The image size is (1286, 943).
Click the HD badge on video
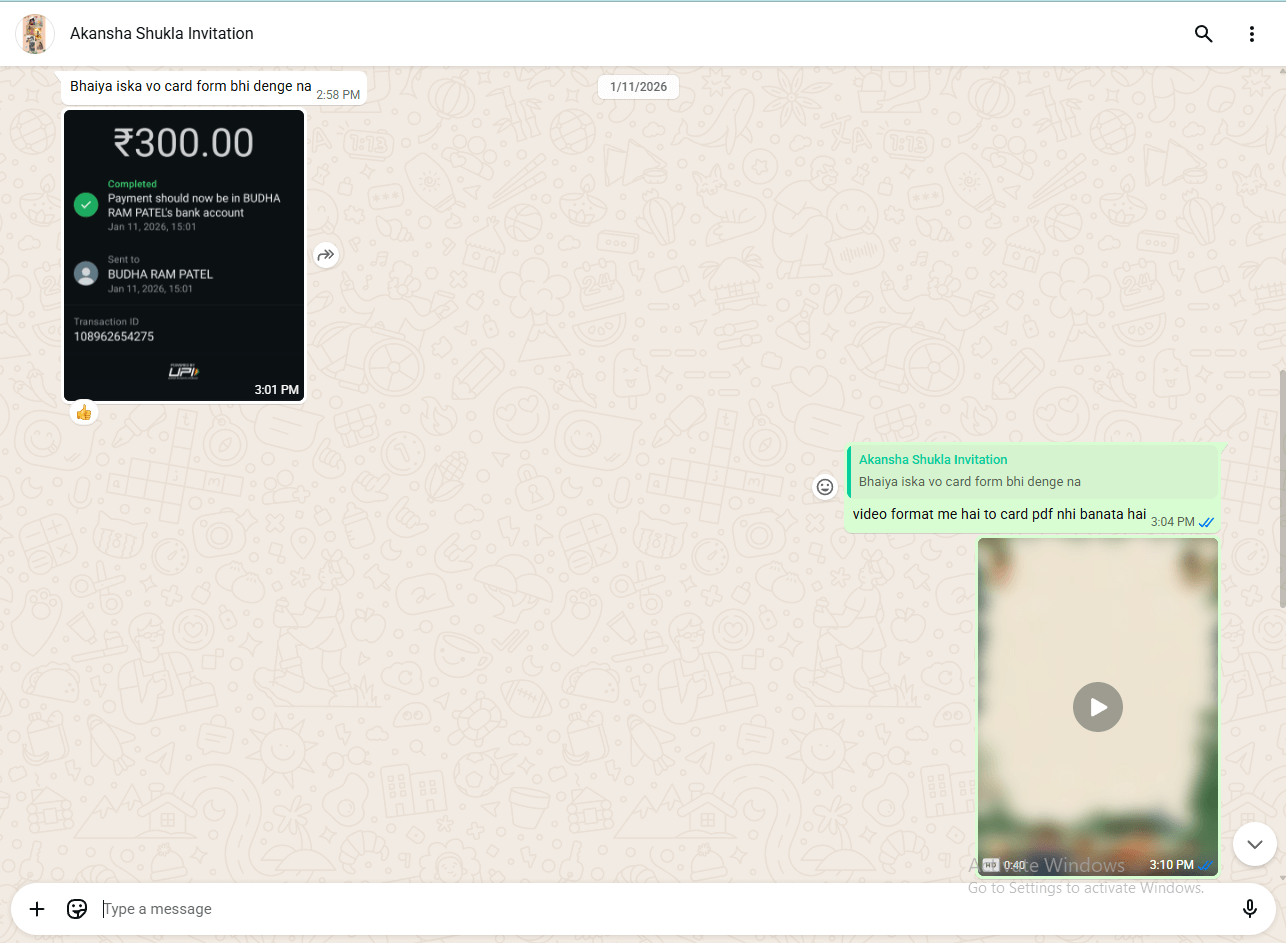(990, 865)
